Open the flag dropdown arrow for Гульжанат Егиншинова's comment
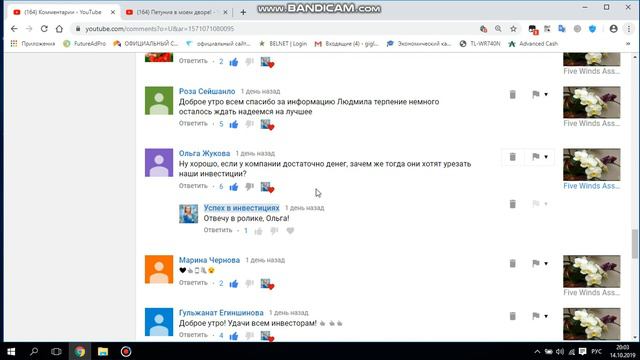 pyautogui.click(x=546, y=316)
